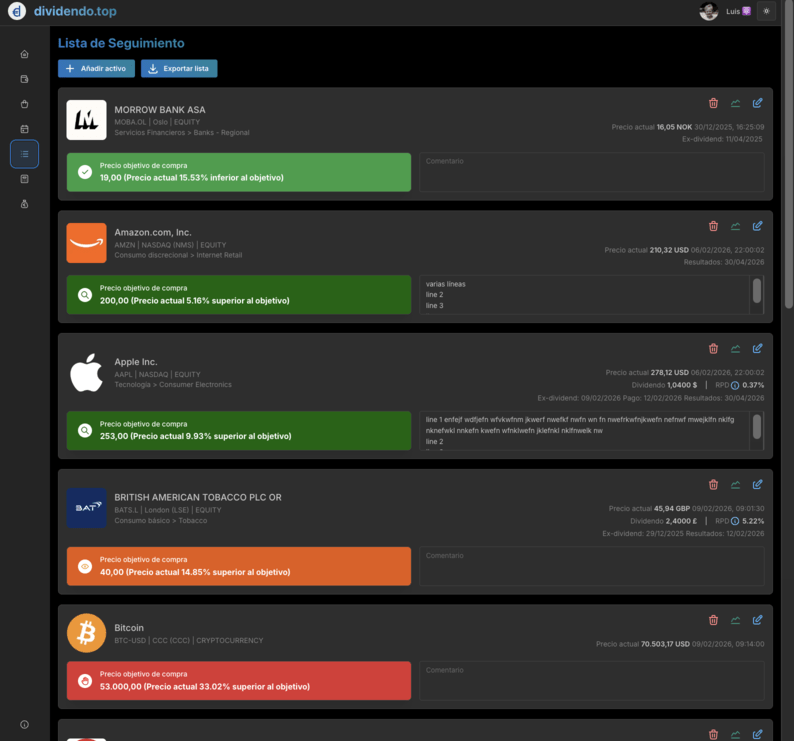Open the home icon in sidebar
The image size is (794, 741).
pyautogui.click(x=24, y=54)
